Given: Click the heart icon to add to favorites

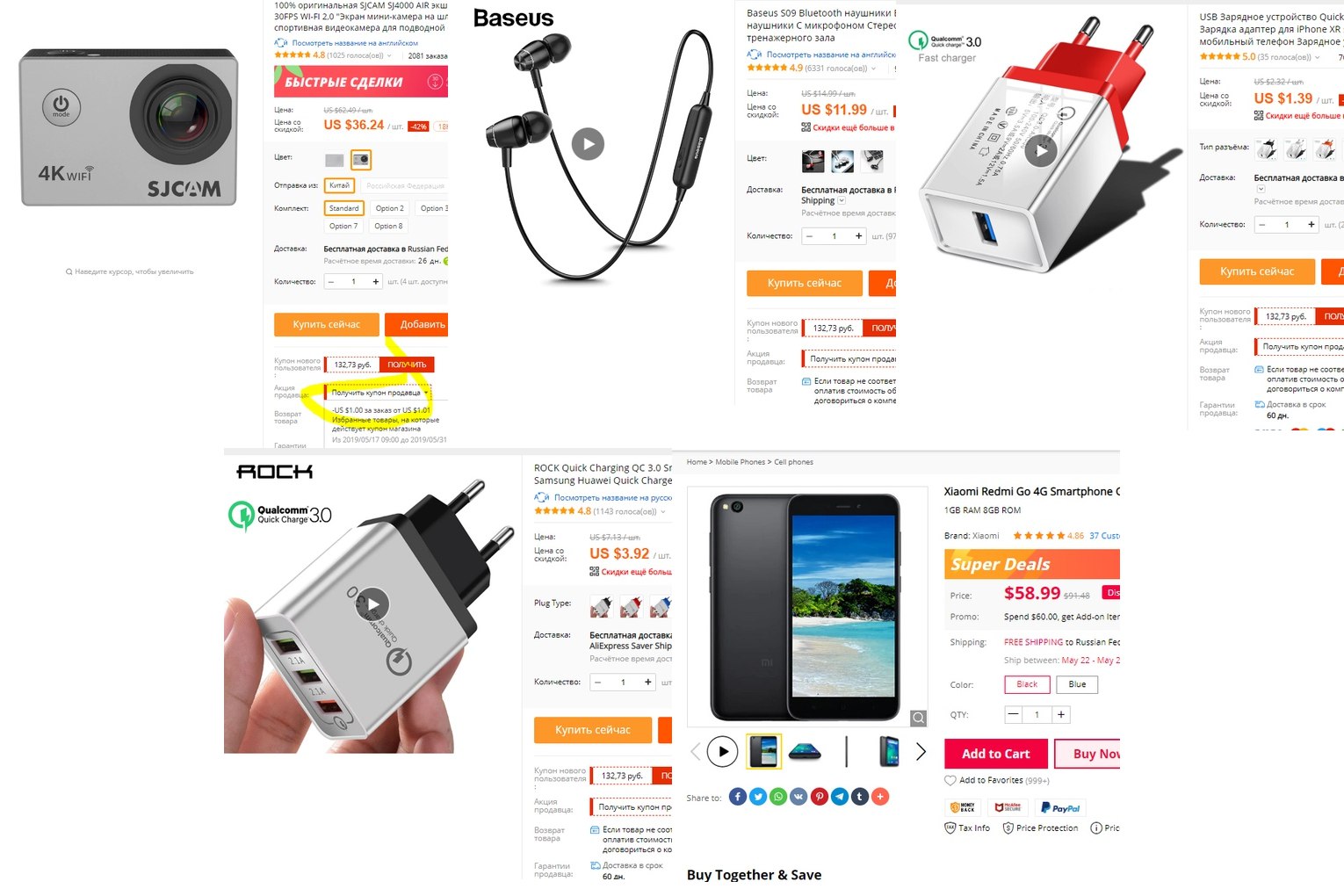Looking at the screenshot, I should (x=950, y=780).
